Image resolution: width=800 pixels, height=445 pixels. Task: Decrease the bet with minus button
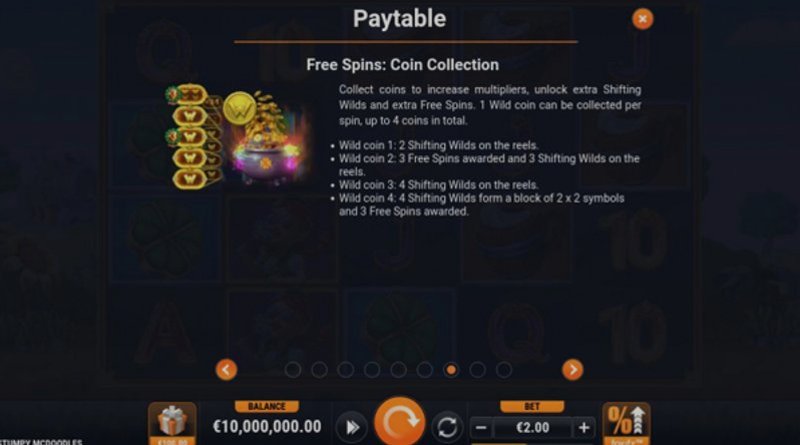[481, 427]
